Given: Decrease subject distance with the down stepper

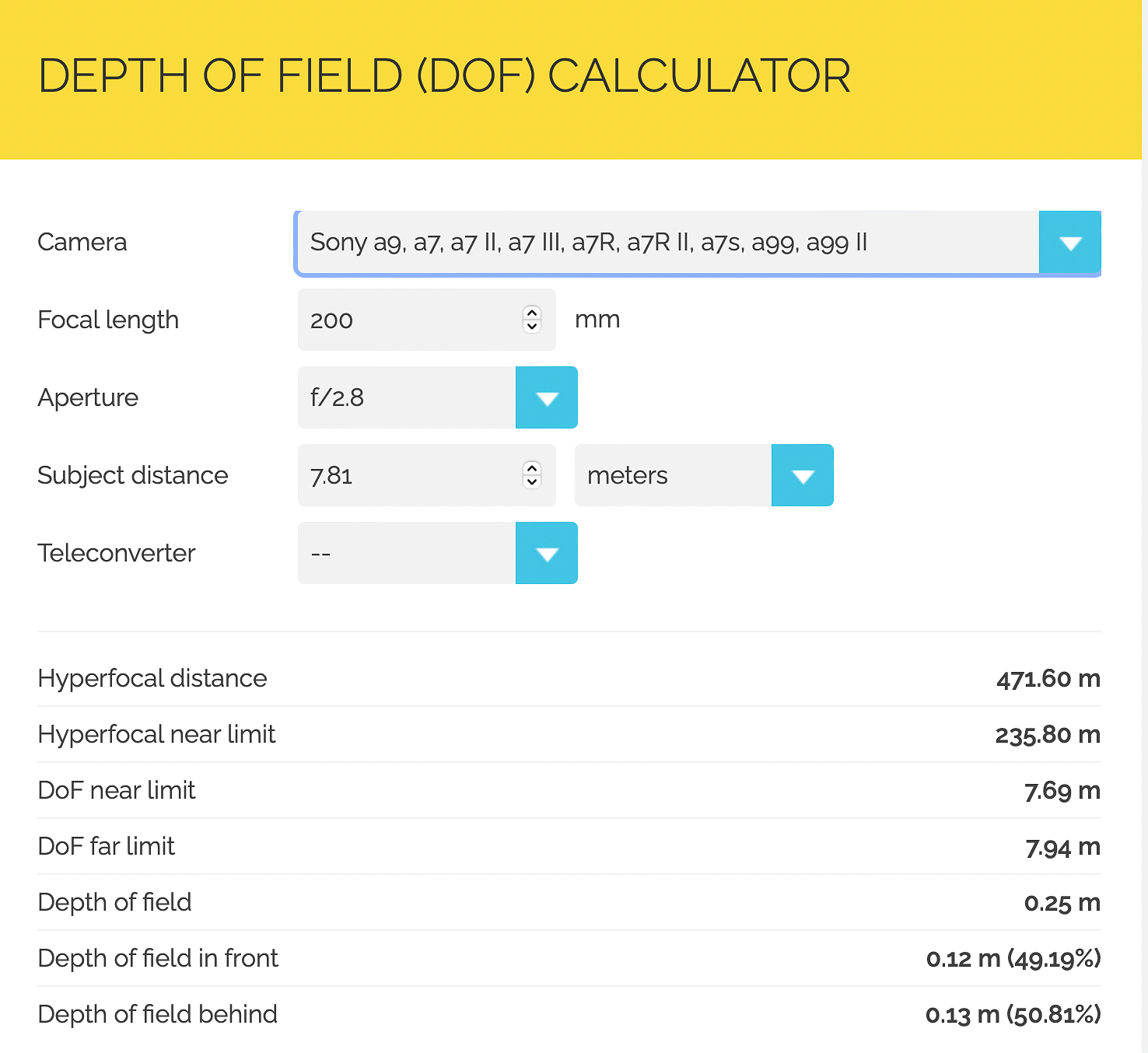Looking at the screenshot, I should (x=532, y=482).
